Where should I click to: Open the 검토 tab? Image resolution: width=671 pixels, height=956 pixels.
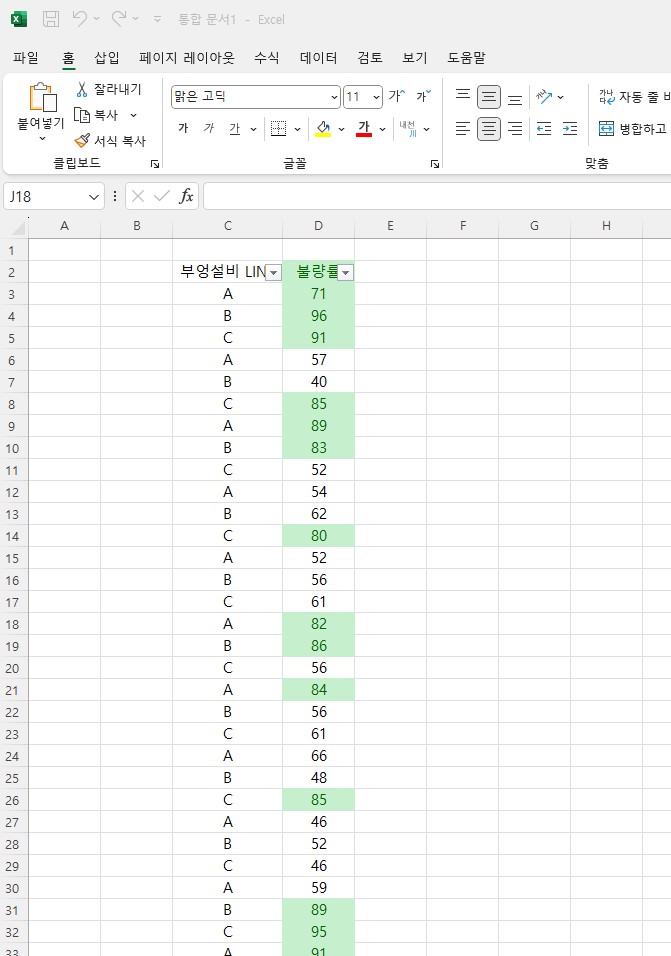(x=370, y=58)
